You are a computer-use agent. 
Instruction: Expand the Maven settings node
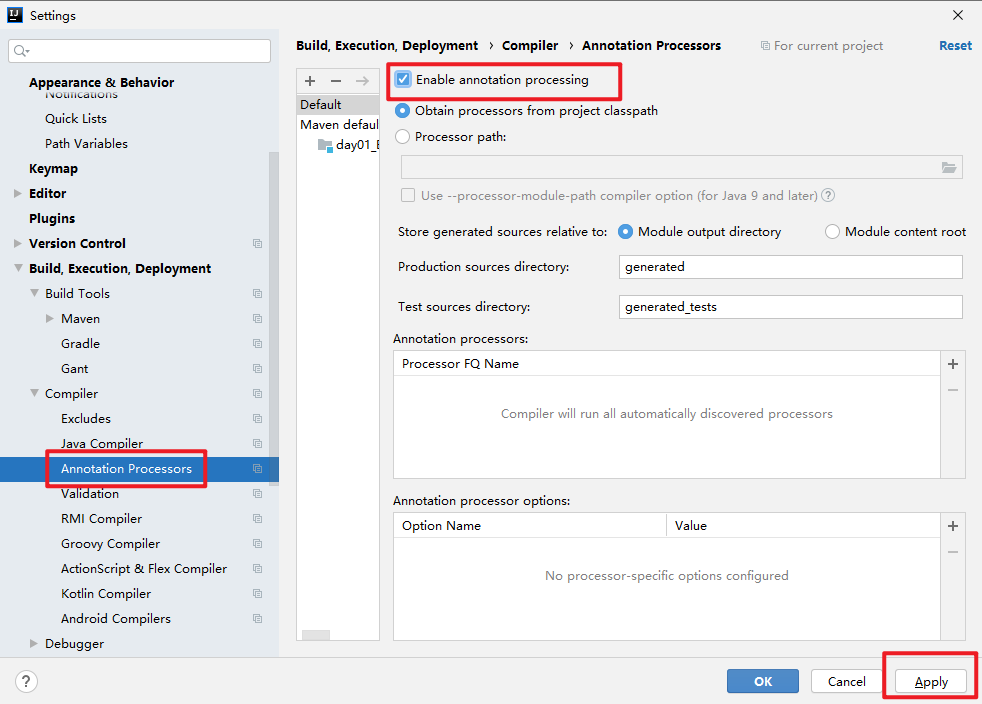50,319
